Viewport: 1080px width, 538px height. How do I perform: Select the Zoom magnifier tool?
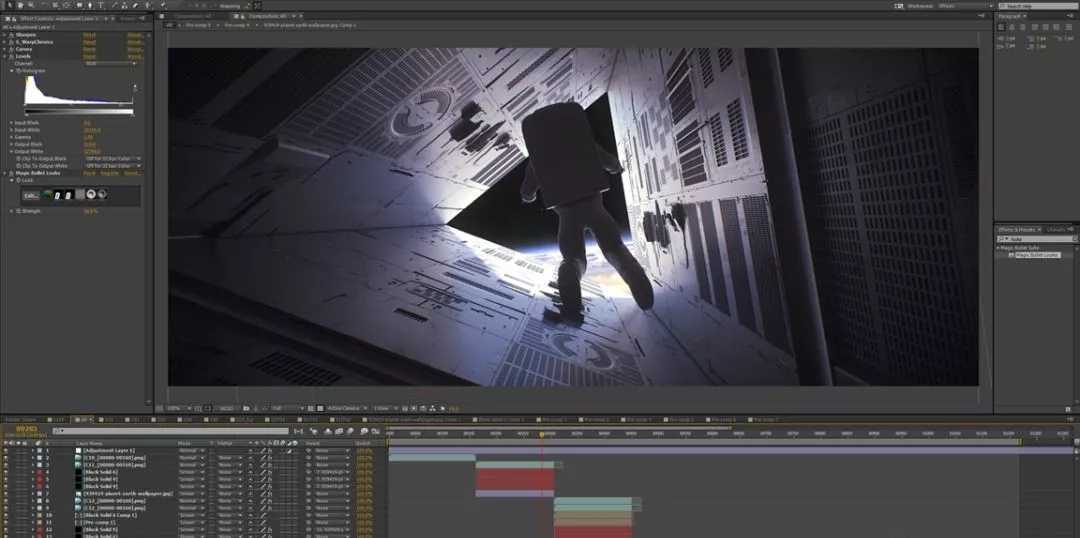[x=32, y=5]
